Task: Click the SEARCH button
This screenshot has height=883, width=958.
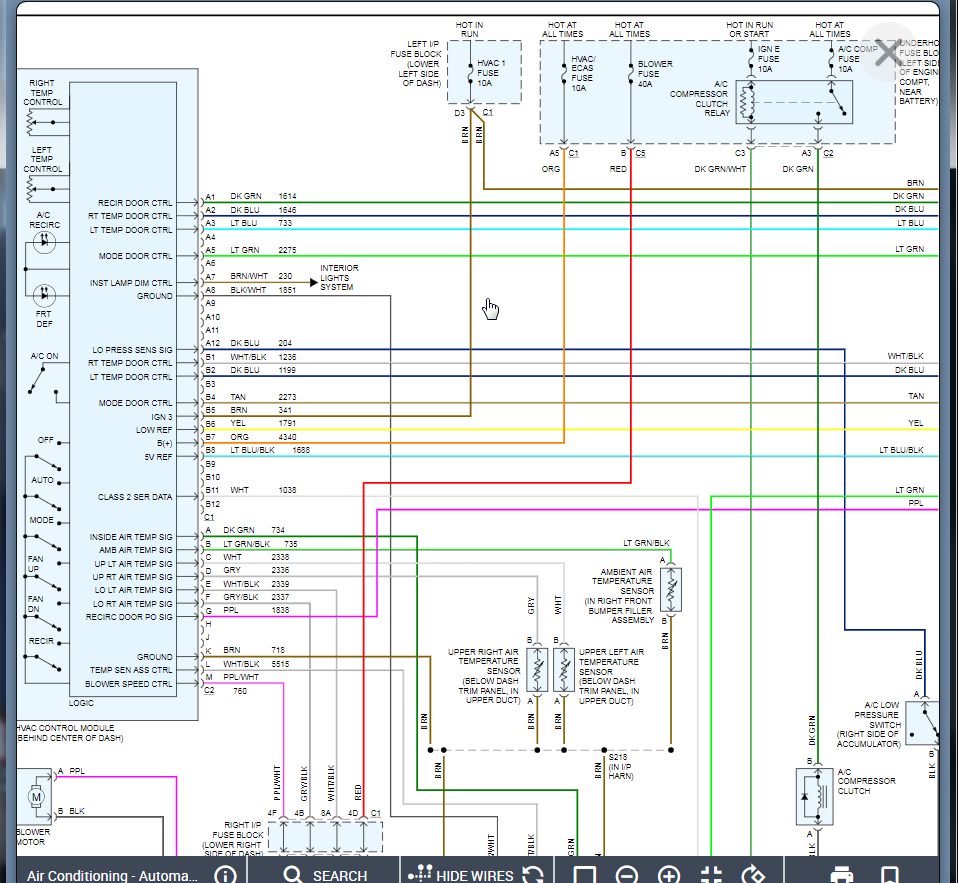Action: point(325,875)
